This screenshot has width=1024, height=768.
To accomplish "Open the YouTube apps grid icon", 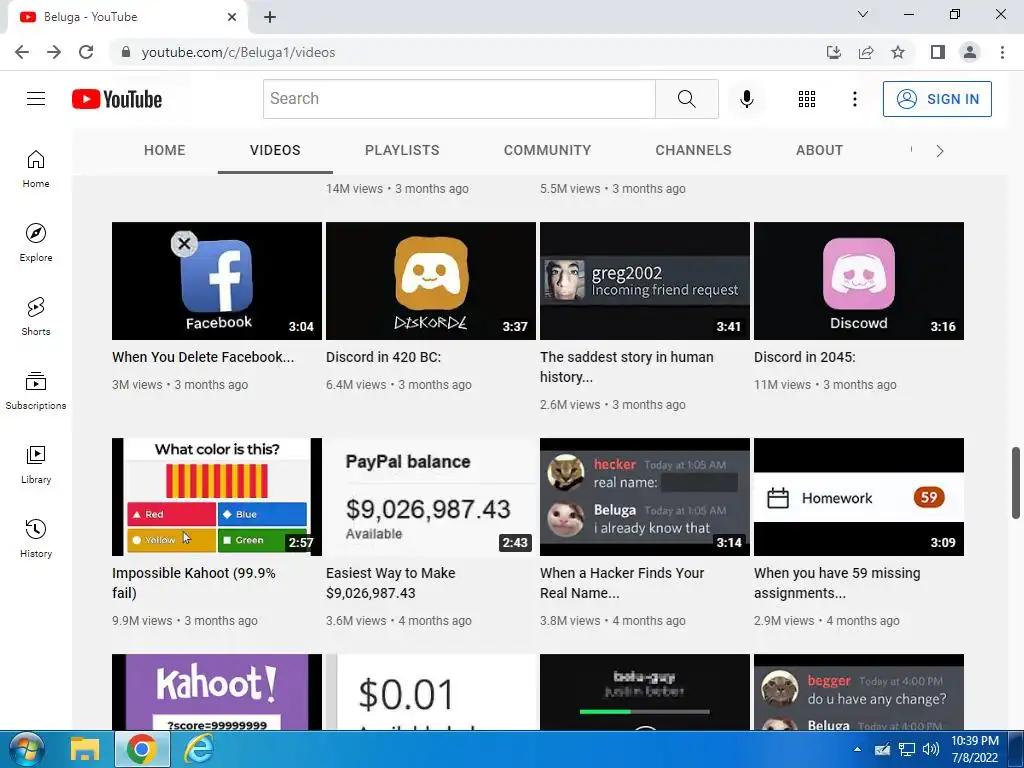I will point(807,99).
